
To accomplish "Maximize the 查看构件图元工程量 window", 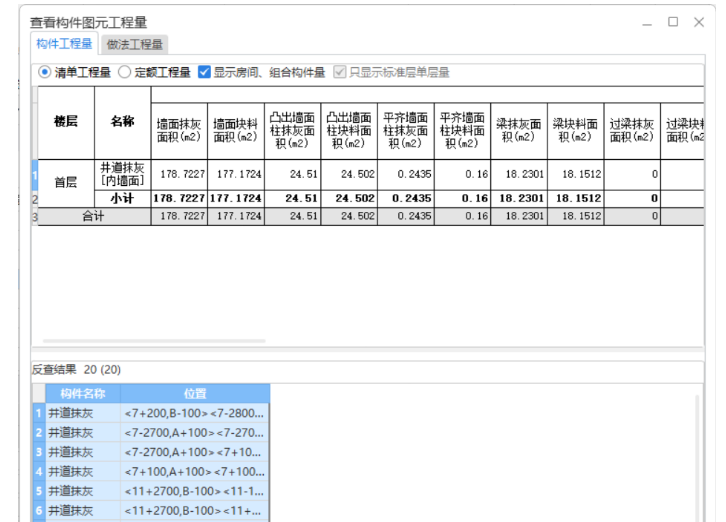I will (673, 22).
